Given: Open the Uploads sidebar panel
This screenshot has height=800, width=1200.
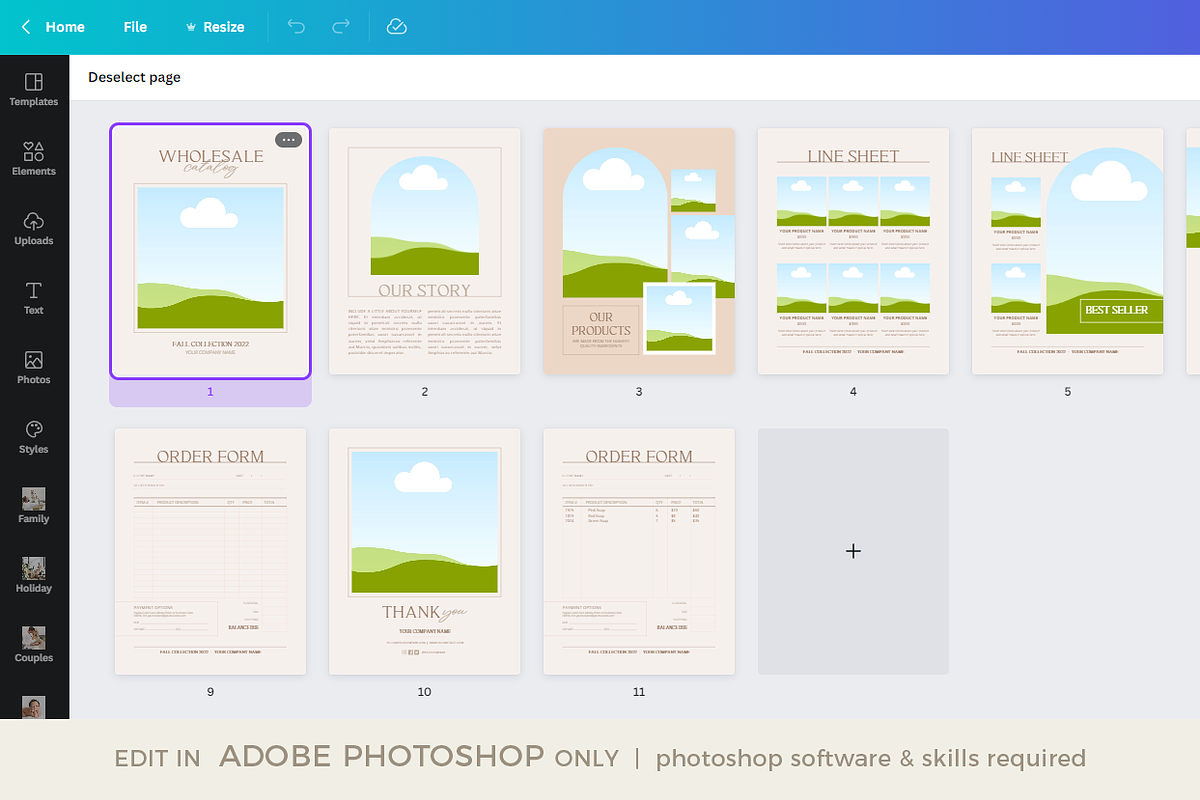Looking at the screenshot, I should (x=34, y=228).
